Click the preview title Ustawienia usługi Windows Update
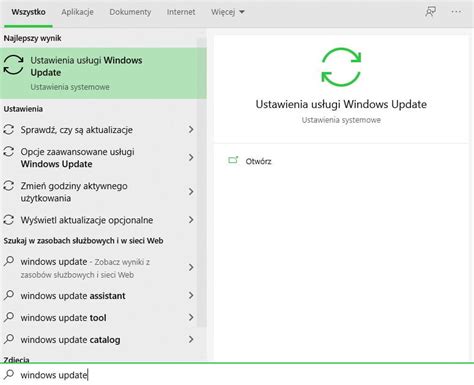Image resolution: width=474 pixels, height=385 pixels. coord(341,104)
